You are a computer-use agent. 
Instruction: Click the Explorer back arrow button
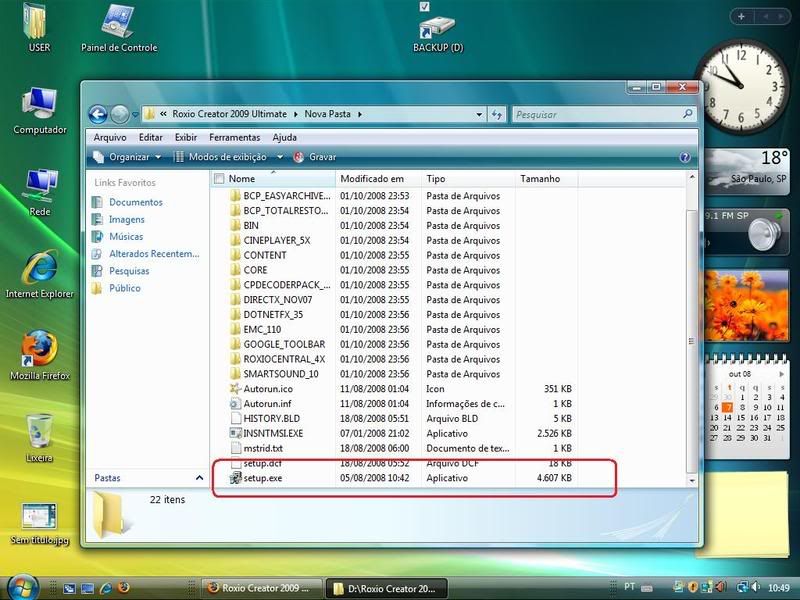[x=98, y=114]
